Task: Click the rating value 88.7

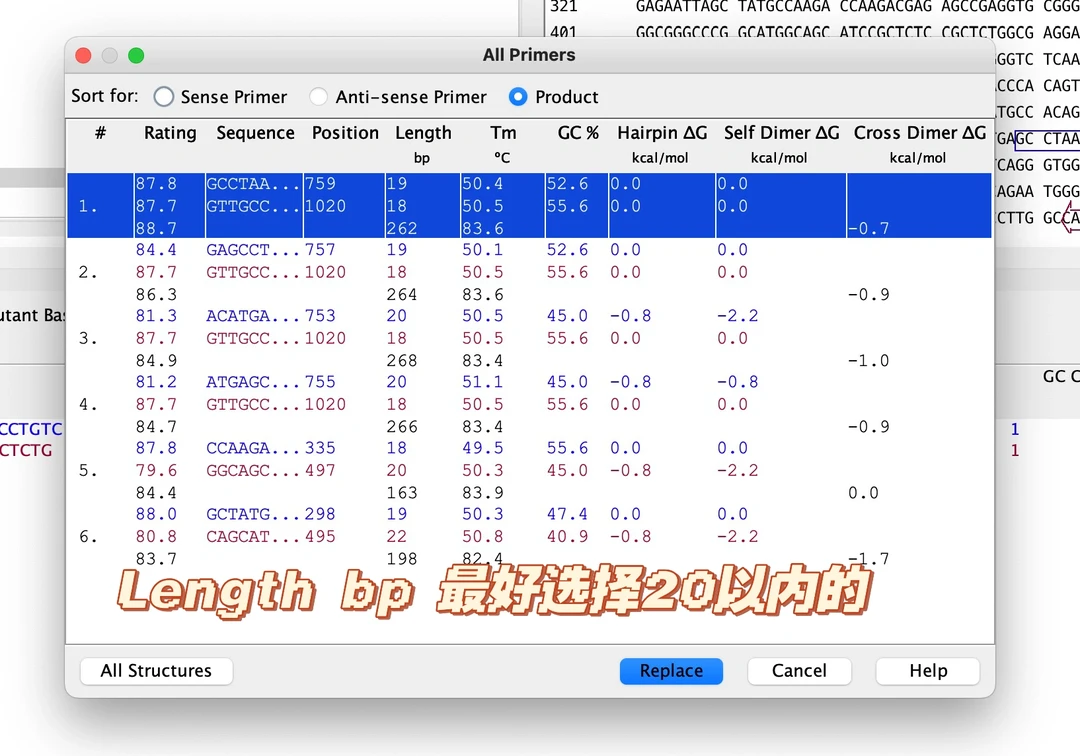Action: click(156, 228)
